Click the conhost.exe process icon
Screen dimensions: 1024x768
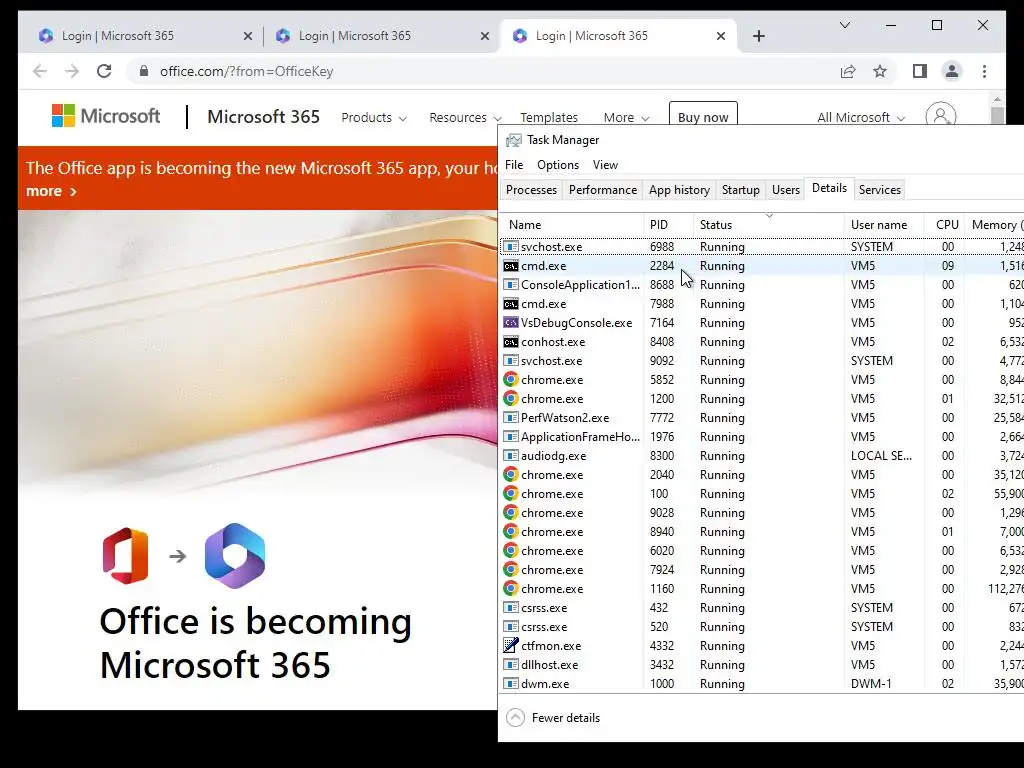coord(511,342)
